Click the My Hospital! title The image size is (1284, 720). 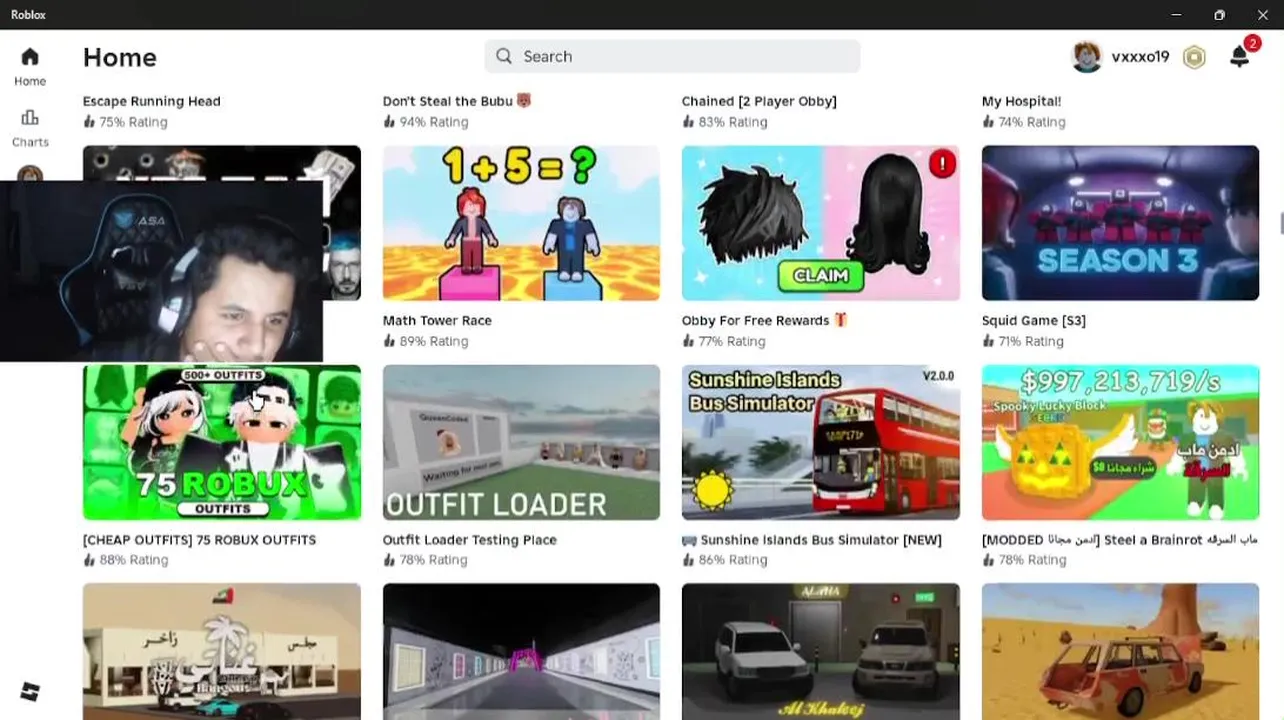point(1021,101)
